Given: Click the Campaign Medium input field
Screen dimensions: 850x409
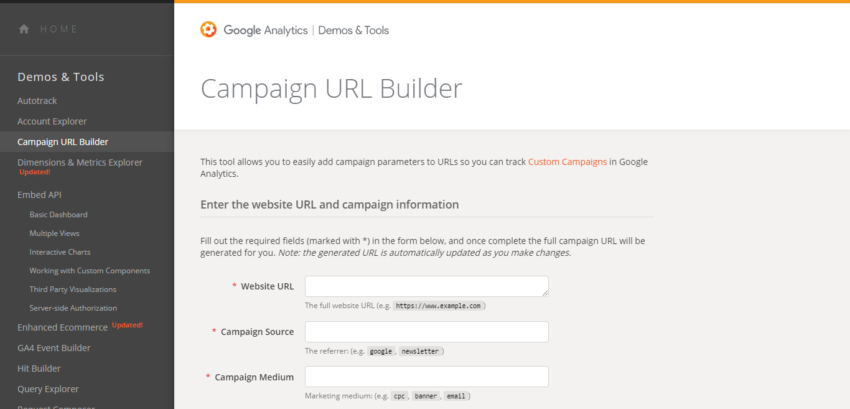Looking at the screenshot, I should (x=426, y=377).
